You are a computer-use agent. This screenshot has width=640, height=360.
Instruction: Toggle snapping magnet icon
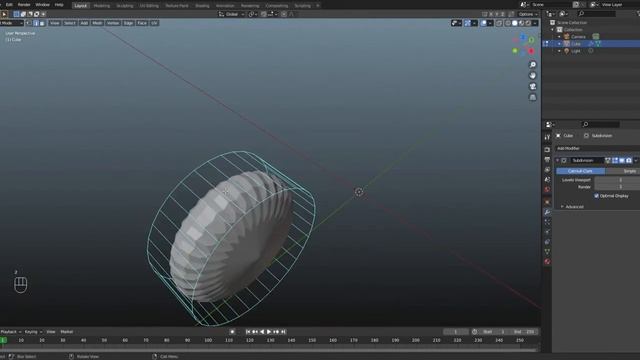(x=263, y=14)
